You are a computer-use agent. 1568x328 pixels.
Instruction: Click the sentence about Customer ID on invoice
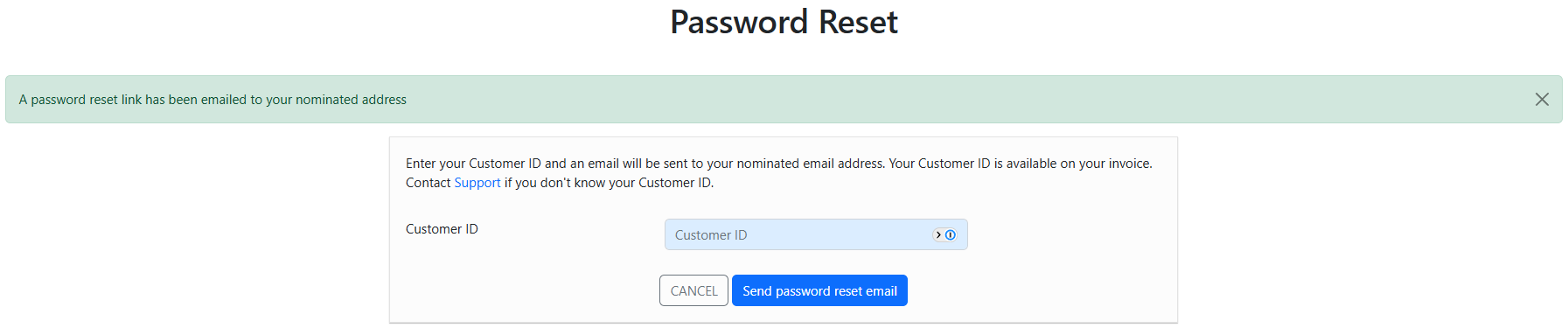(1021, 164)
